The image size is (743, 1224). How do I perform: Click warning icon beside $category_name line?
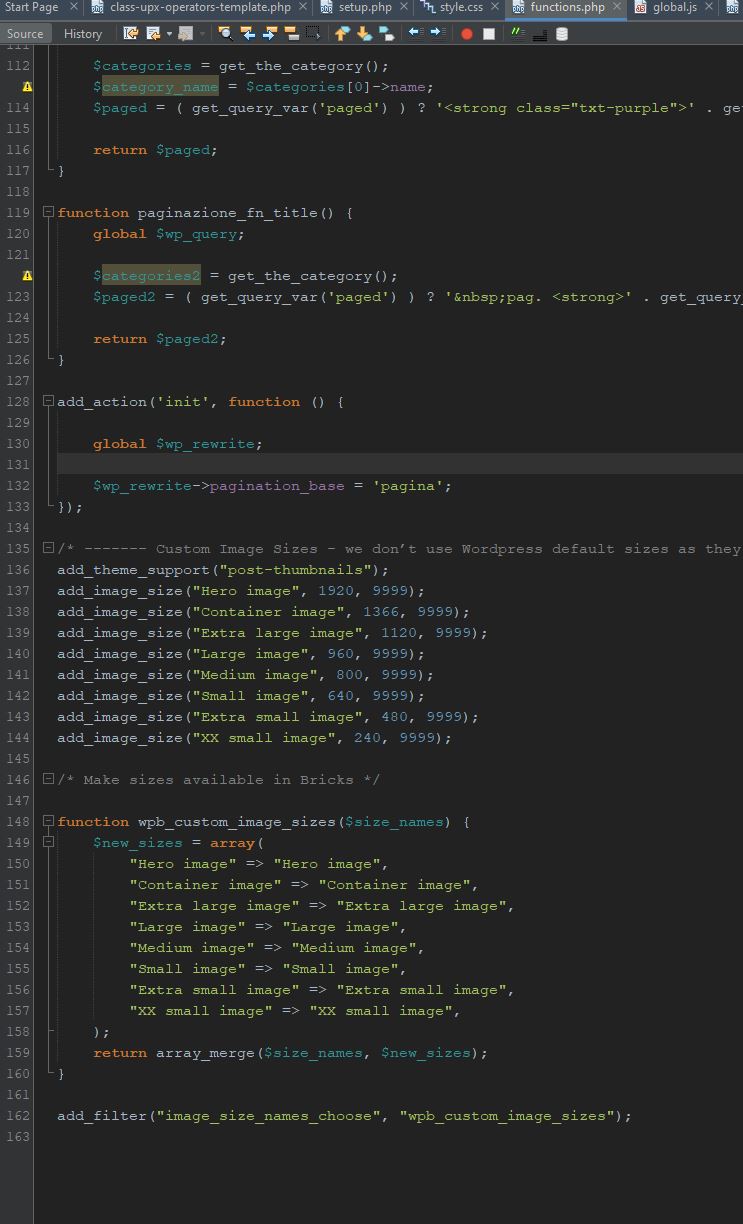tap(27, 87)
